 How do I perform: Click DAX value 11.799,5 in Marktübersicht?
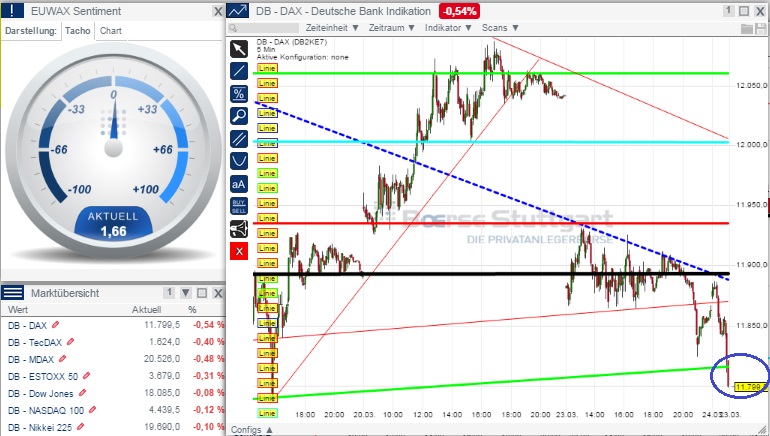162,325
